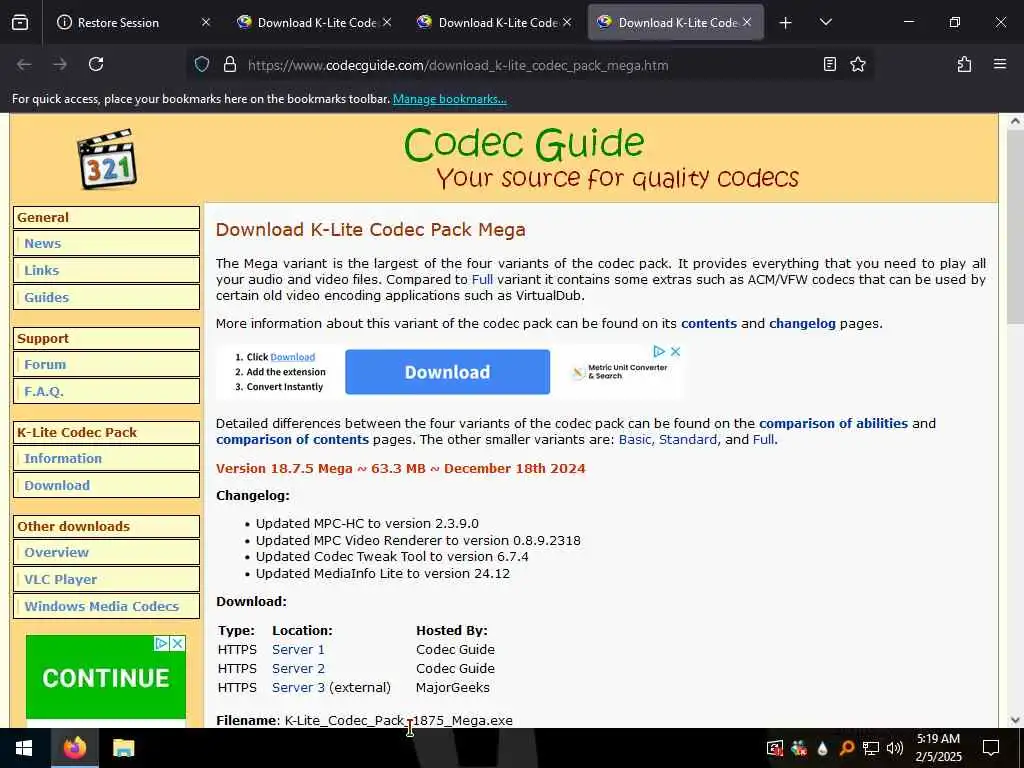Open the taskbar clock showing 5:19 AM

click(x=938, y=748)
